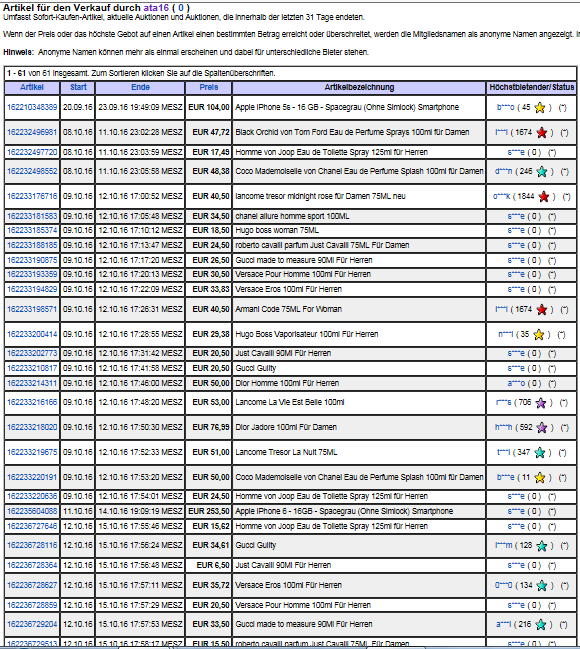The image size is (580, 649).
Task: Open article number 162233198571
Action: tap(32, 309)
